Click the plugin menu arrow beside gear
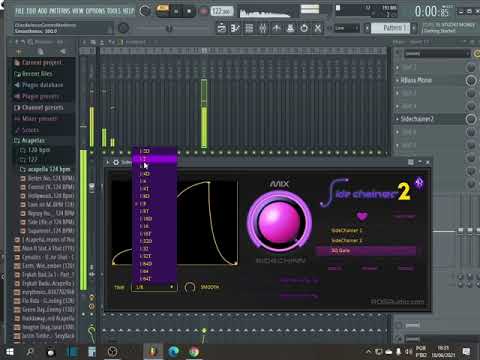The width and height of the screenshot is (480, 360). [108, 162]
